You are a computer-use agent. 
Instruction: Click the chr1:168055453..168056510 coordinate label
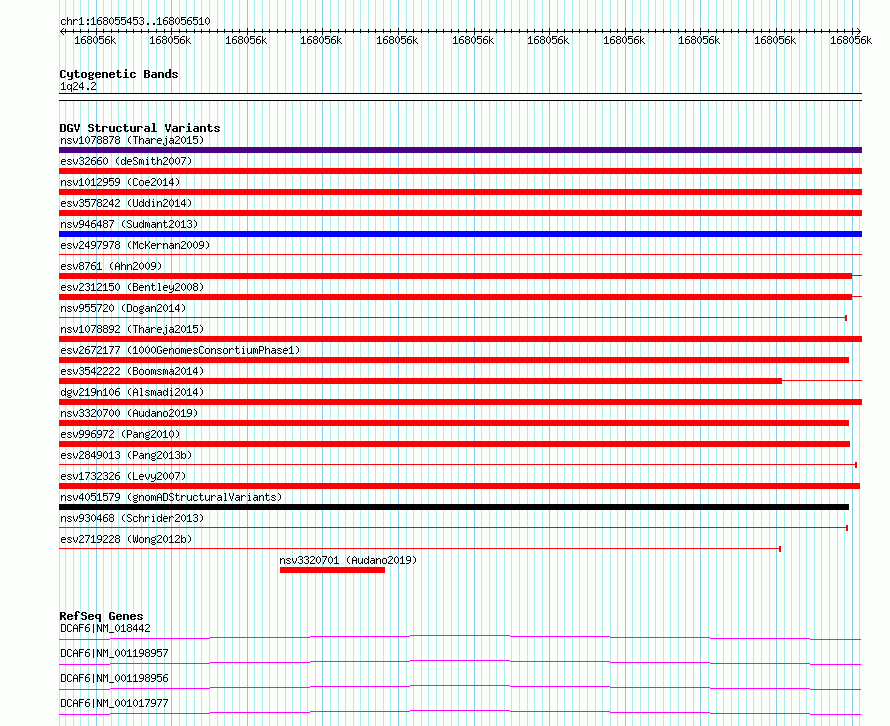pos(135,22)
